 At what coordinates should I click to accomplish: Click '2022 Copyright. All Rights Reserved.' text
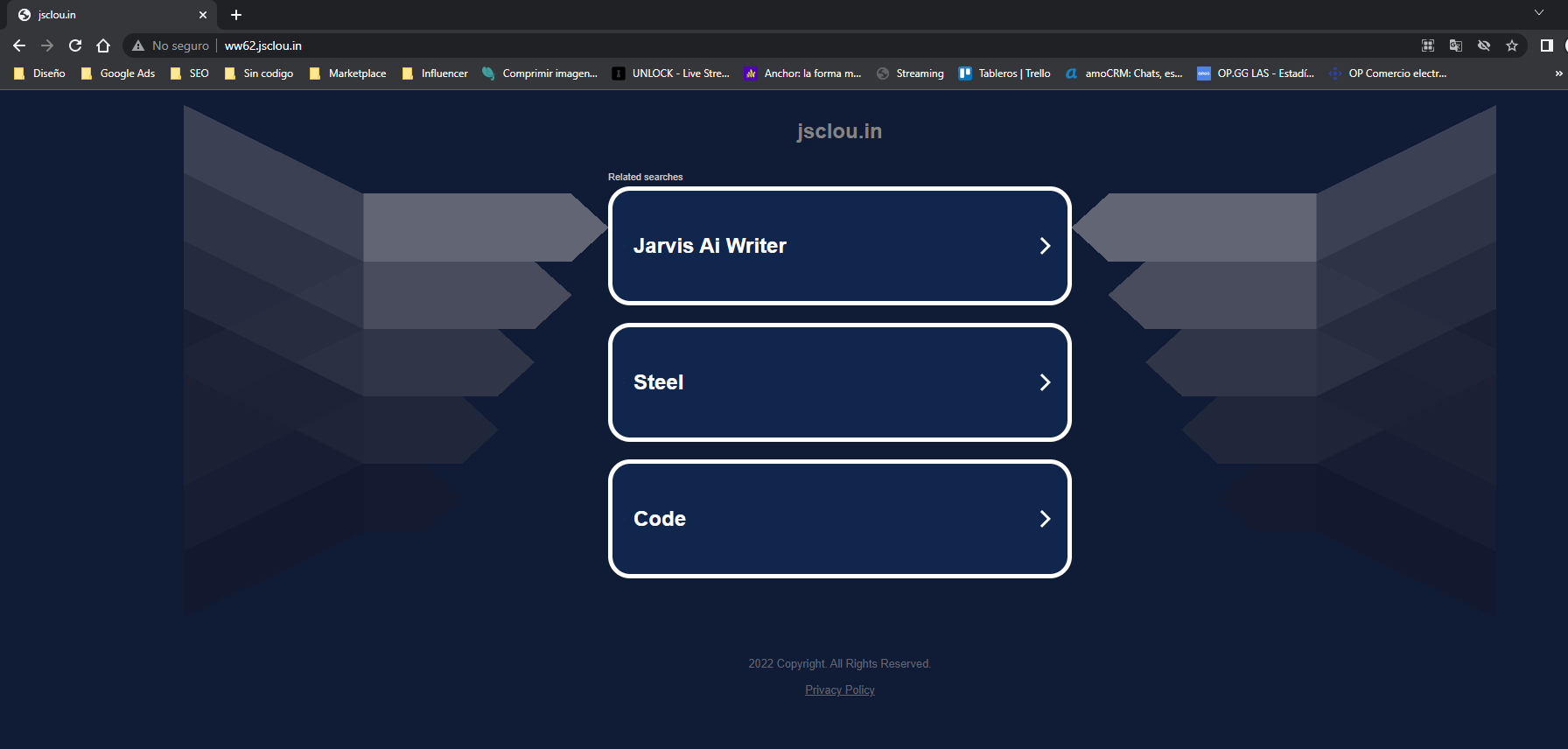click(840, 664)
